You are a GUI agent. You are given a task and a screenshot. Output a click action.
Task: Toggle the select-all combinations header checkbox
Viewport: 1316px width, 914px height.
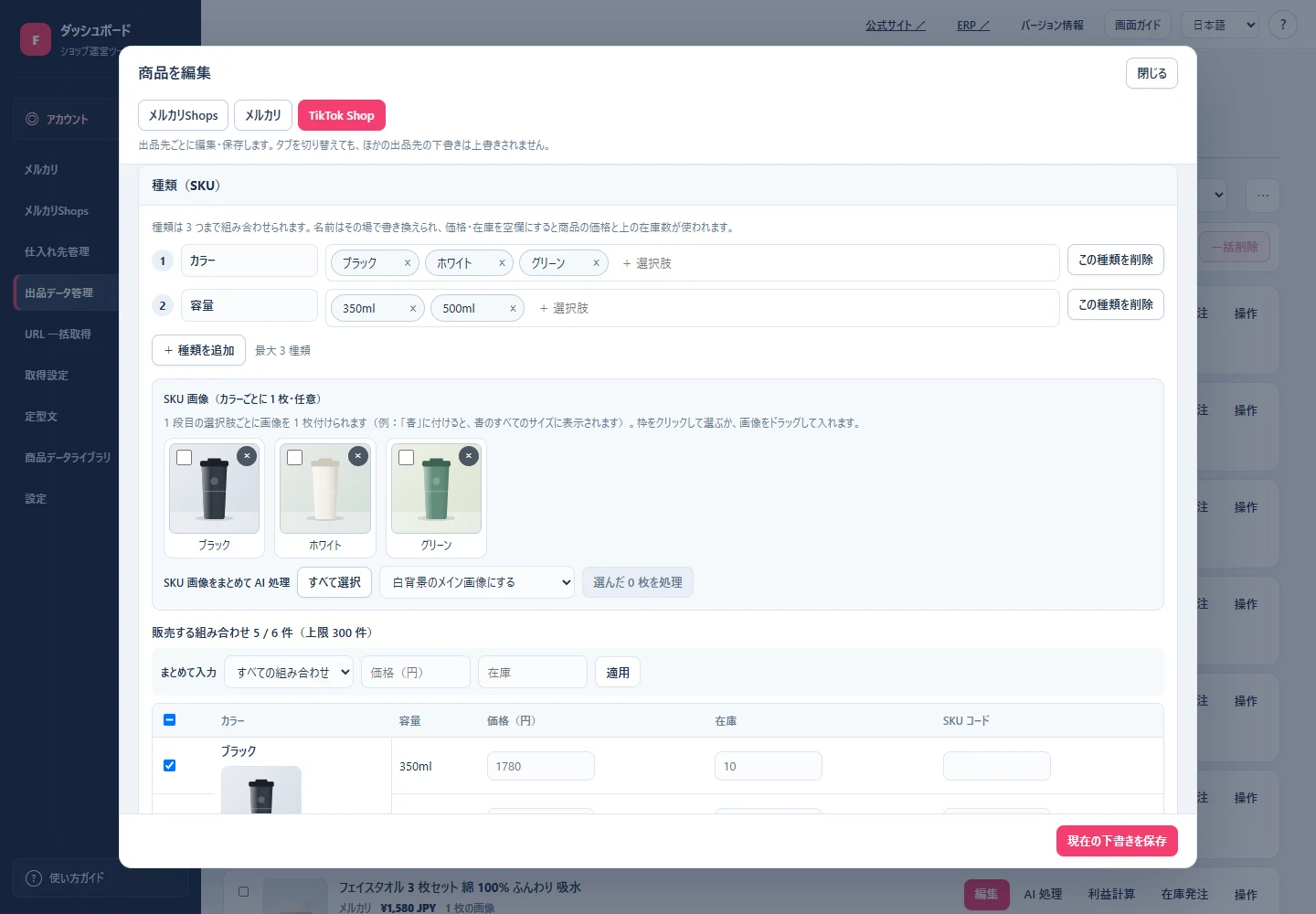tap(169, 720)
